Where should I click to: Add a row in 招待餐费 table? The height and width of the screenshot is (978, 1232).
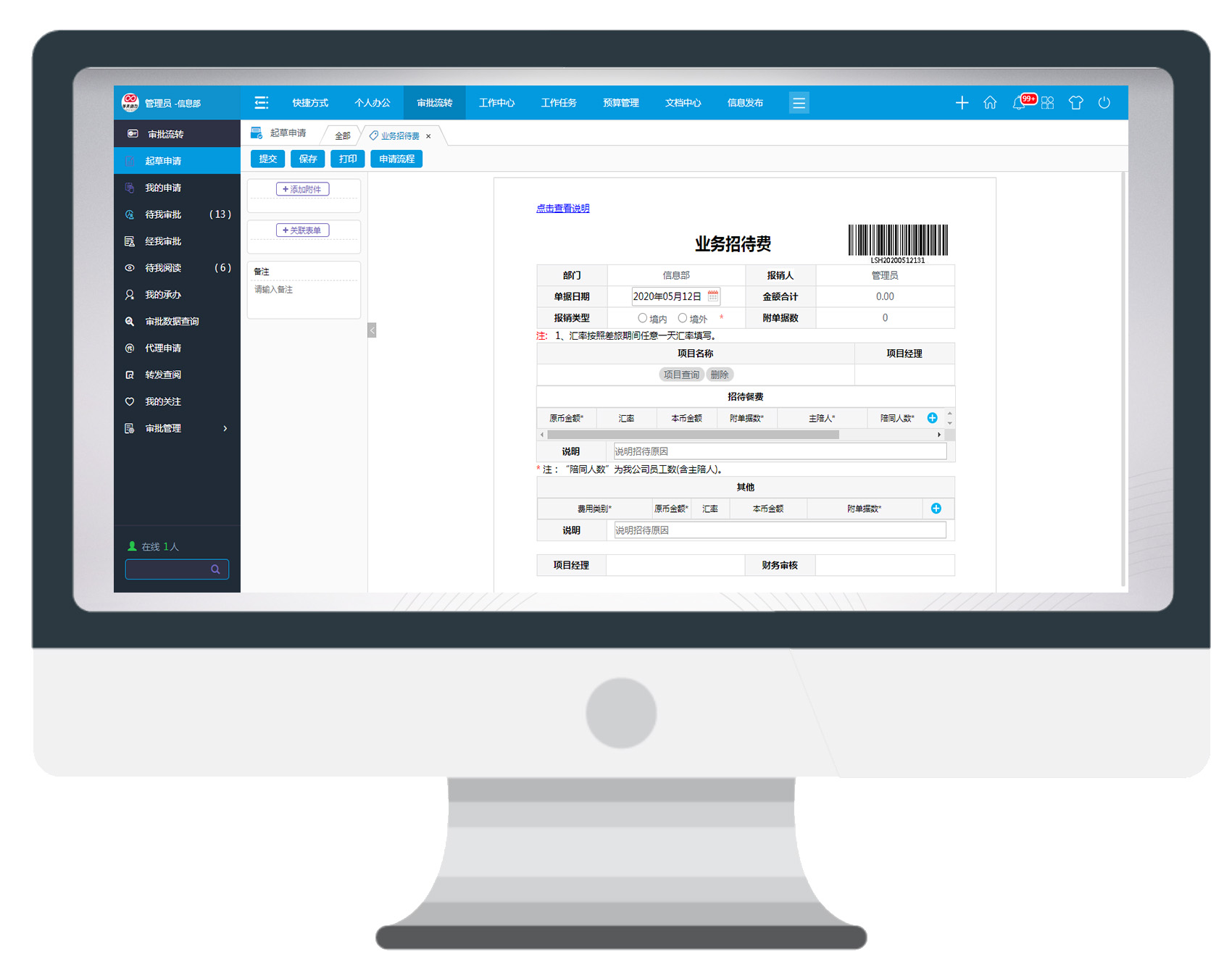pyautogui.click(x=932, y=418)
